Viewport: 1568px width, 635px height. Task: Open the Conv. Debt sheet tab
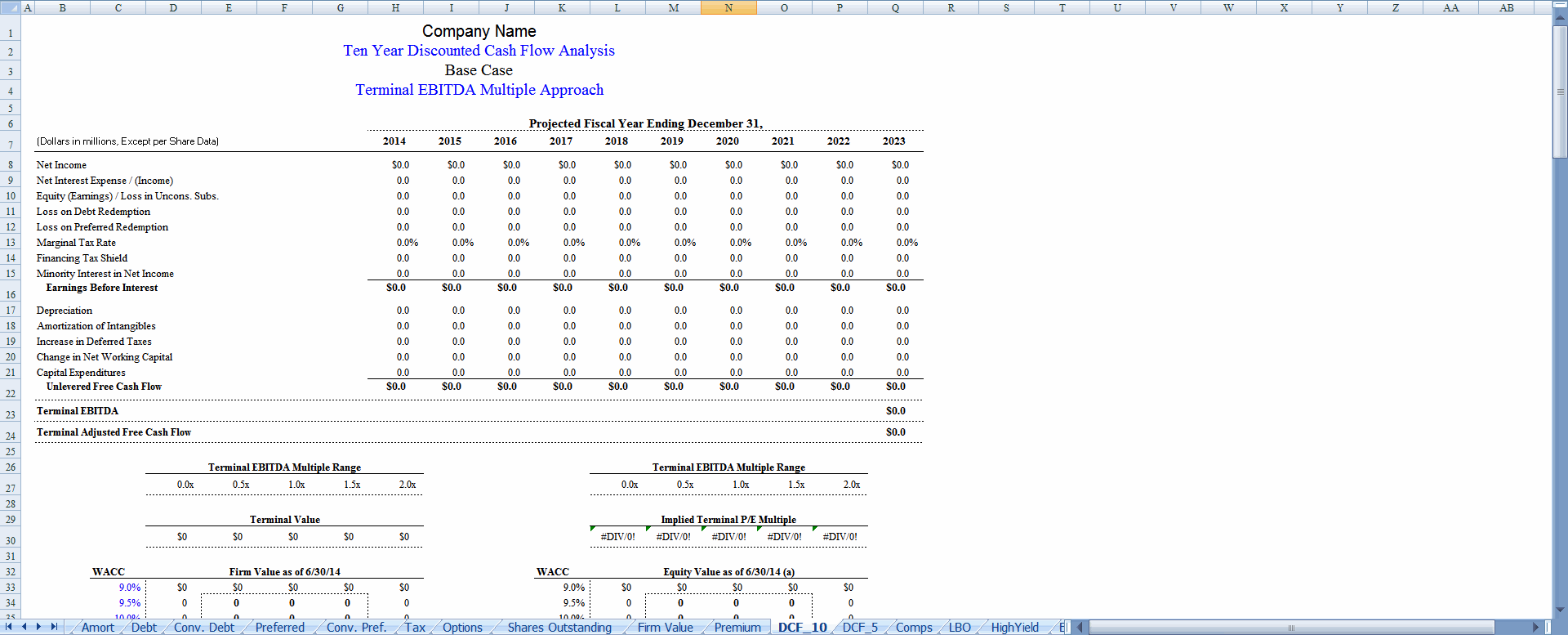pos(204,628)
